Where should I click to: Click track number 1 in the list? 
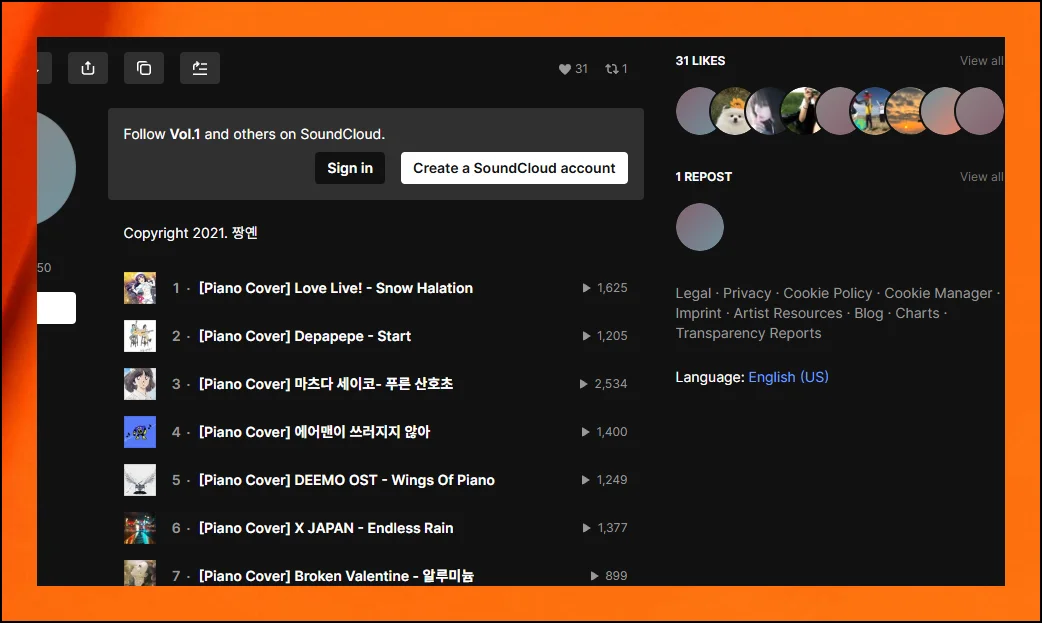[176, 288]
